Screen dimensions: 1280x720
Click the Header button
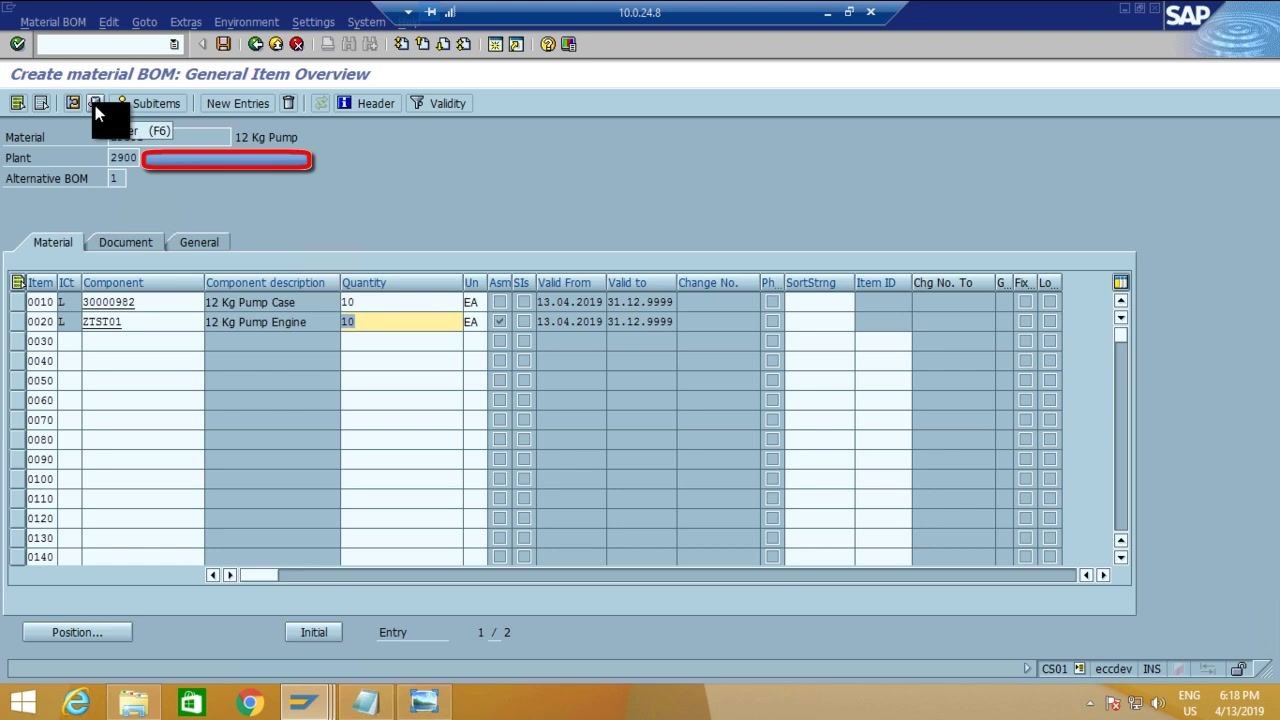click(366, 103)
